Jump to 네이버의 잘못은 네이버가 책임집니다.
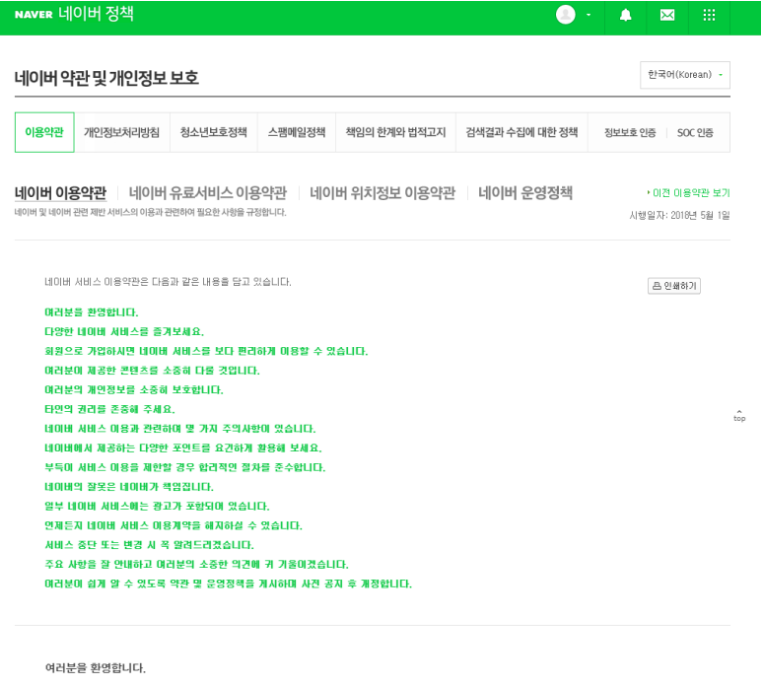Viewport: 761px width, 678px height. pyautogui.click(x=129, y=487)
